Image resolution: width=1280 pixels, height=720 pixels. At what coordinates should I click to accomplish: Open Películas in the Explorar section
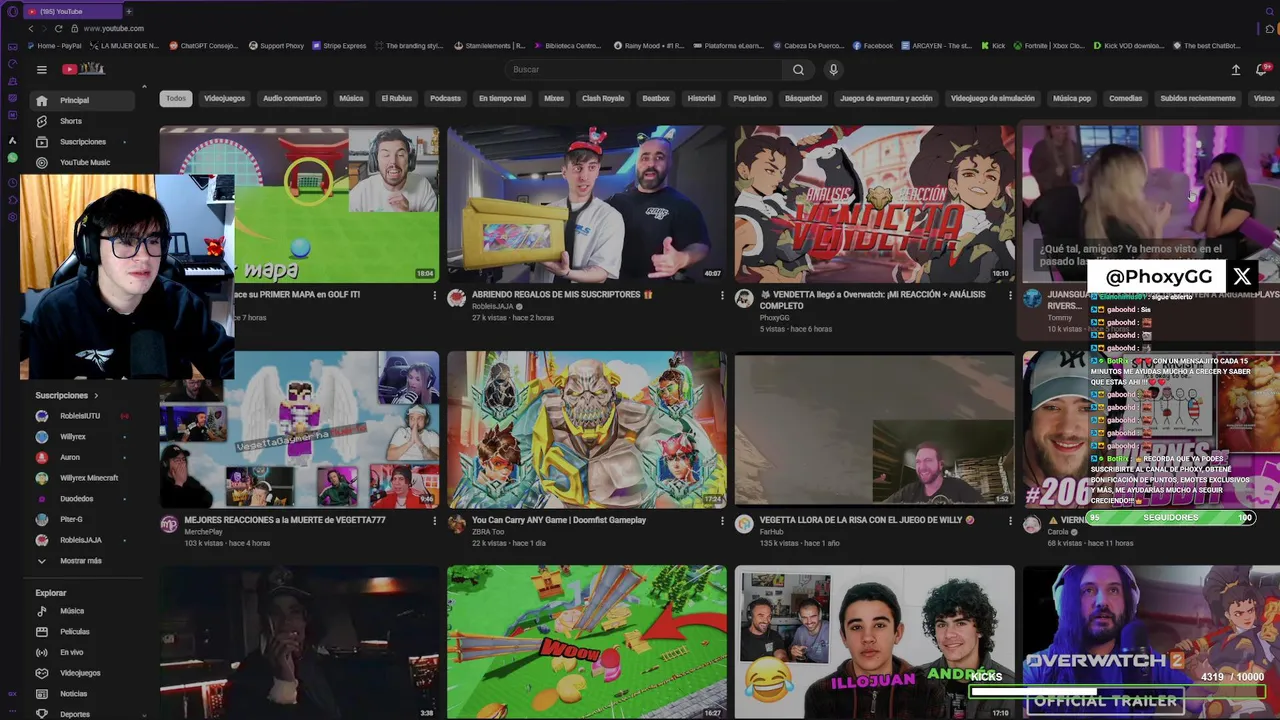pos(74,632)
